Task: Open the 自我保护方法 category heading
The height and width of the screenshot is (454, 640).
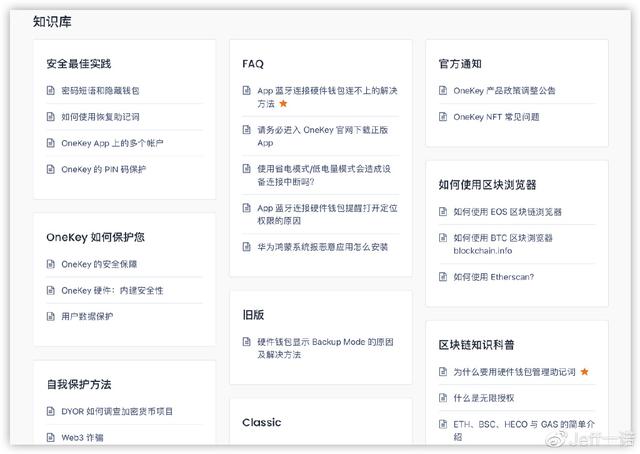Action: (x=78, y=384)
